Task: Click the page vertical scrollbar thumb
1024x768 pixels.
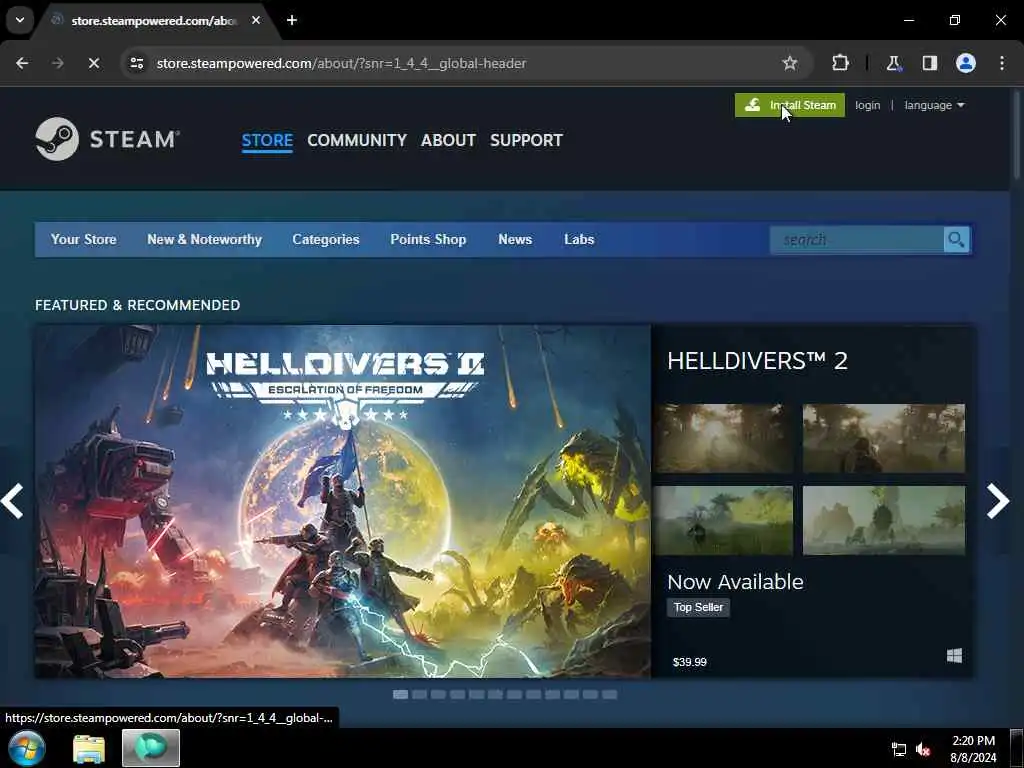Action: tap(1017, 134)
